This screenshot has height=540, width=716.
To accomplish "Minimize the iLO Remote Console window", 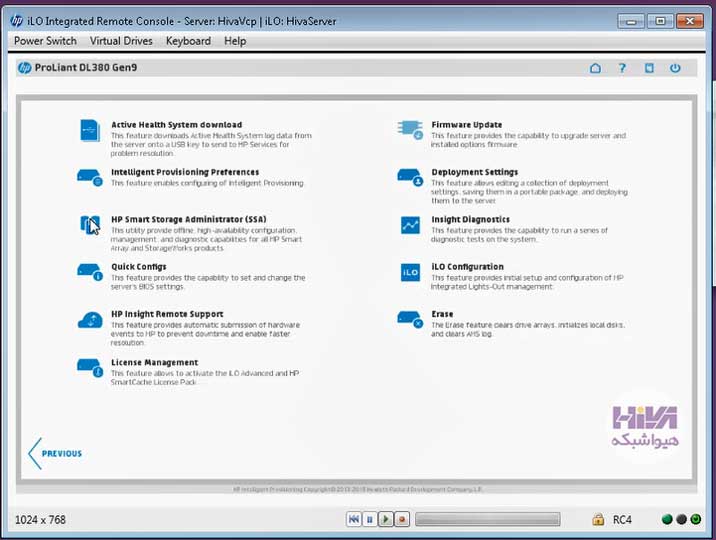I will point(631,21).
